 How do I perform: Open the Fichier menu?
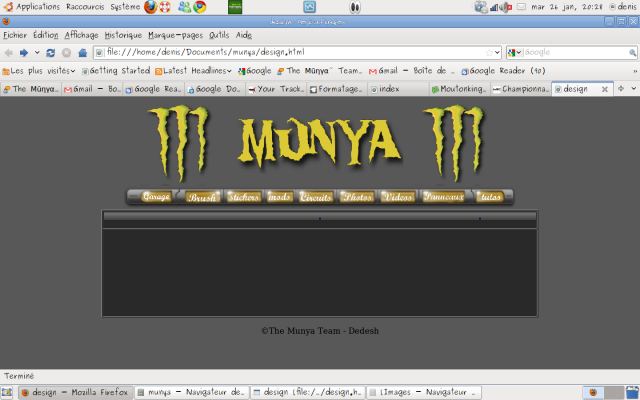coord(15,35)
